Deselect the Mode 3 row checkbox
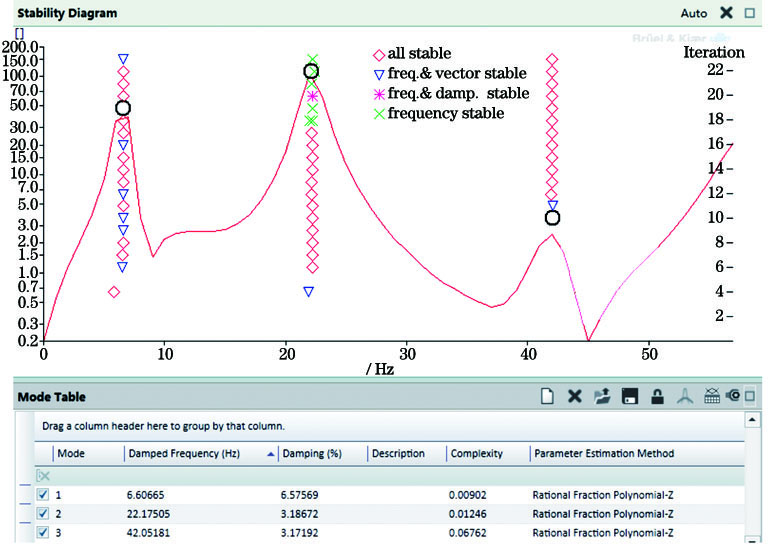This screenshot has width=768, height=544. click(42, 532)
